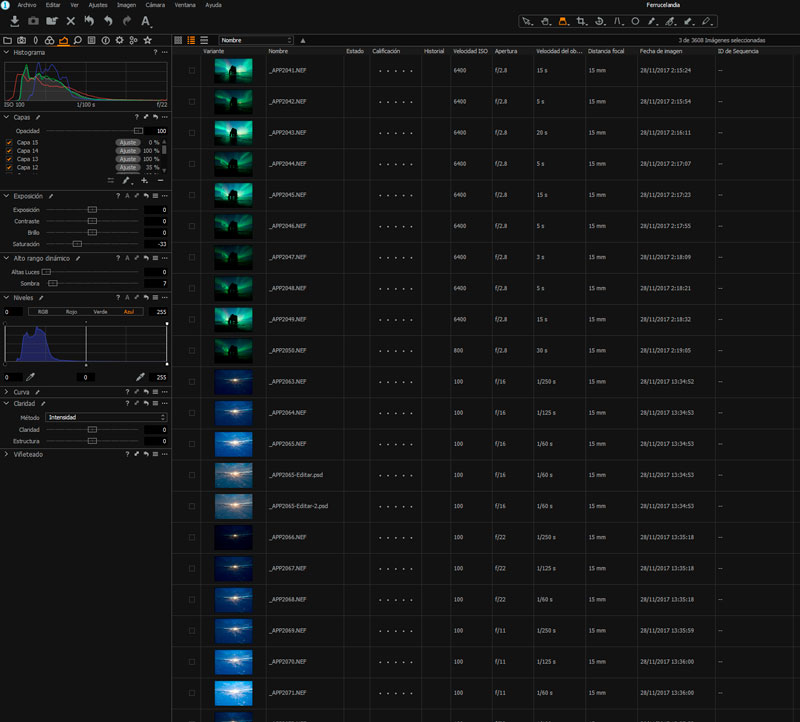Click the Import images download icon

click(x=15, y=21)
